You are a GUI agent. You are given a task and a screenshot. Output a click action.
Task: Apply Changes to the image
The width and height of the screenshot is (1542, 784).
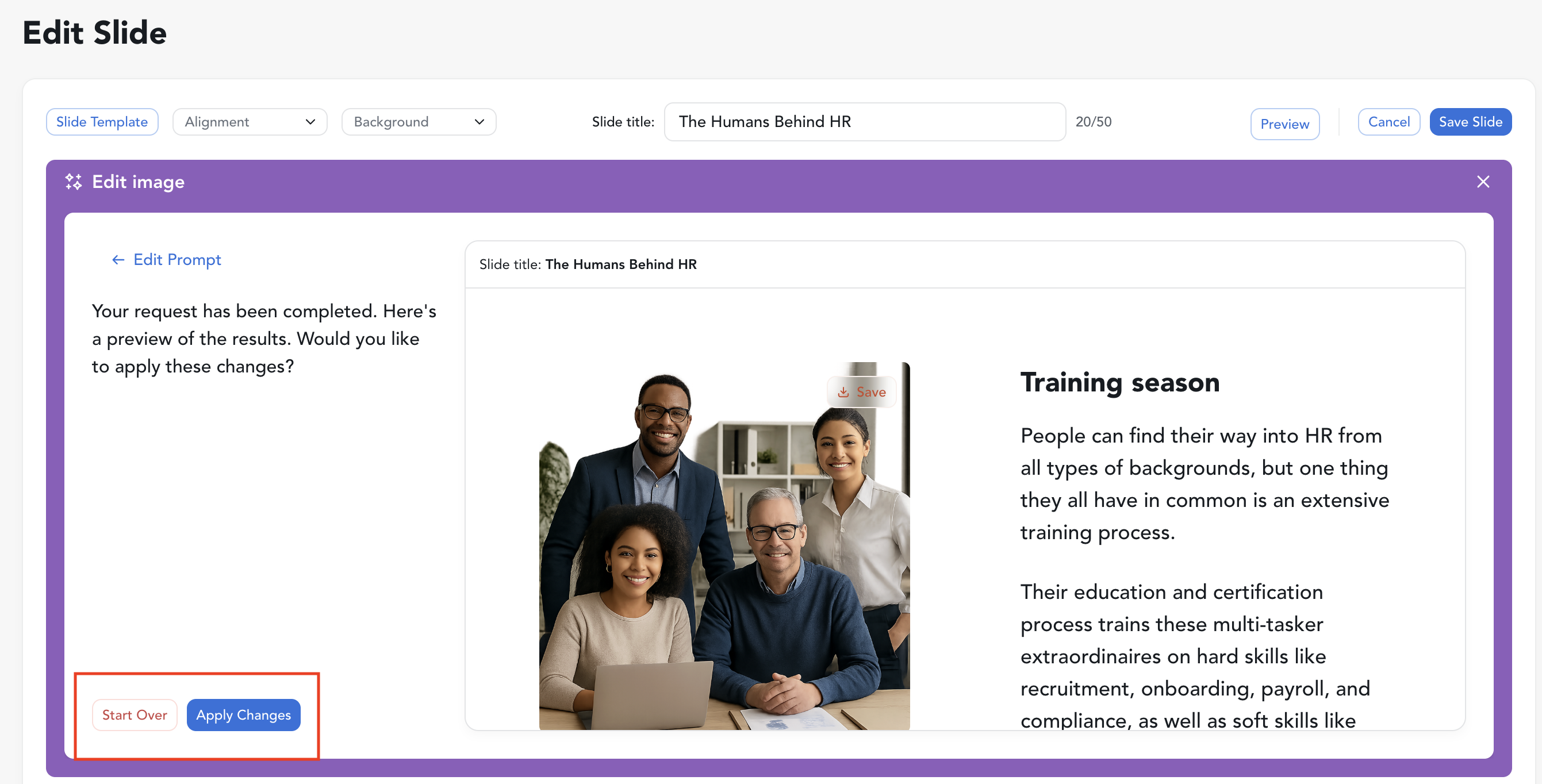click(243, 714)
